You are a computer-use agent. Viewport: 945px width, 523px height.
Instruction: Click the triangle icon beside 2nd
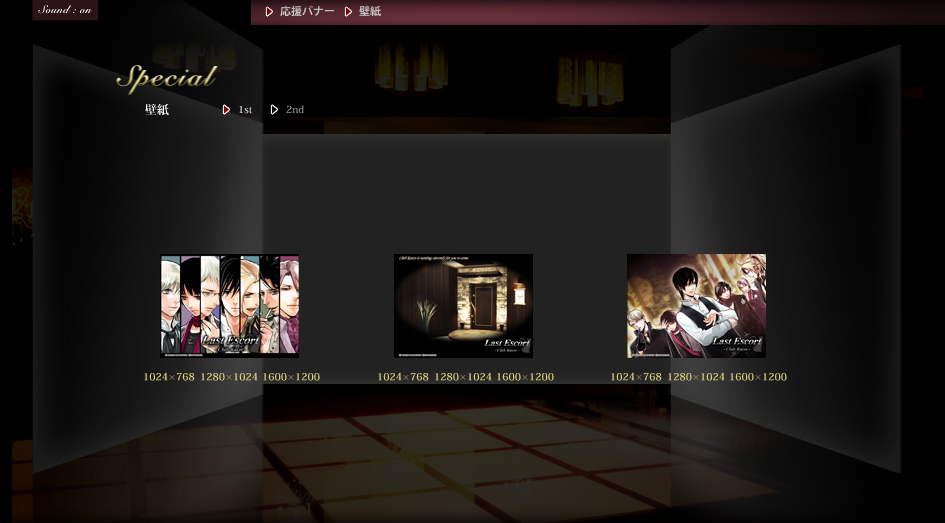tap(274, 110)
